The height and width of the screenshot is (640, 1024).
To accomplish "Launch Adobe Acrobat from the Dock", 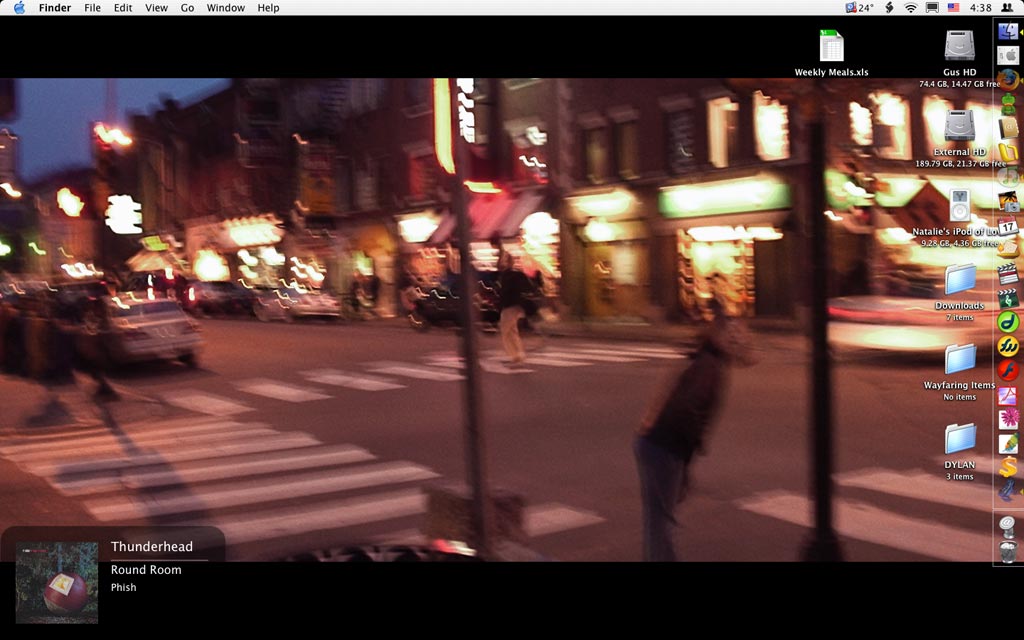I will [x=1008, y=394].
